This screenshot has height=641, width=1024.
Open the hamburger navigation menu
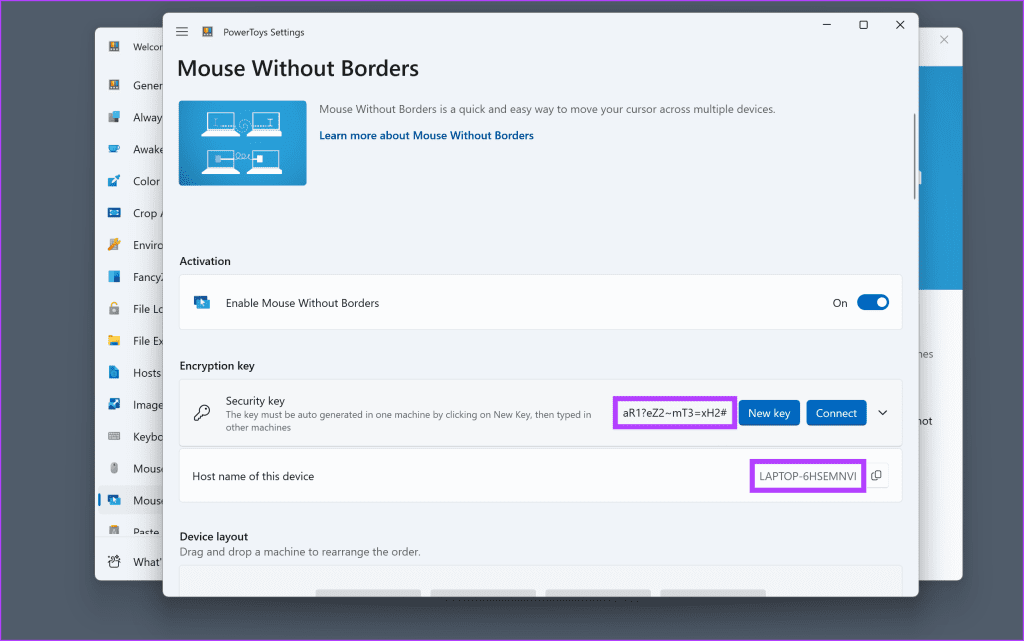[x=182, y=31]
